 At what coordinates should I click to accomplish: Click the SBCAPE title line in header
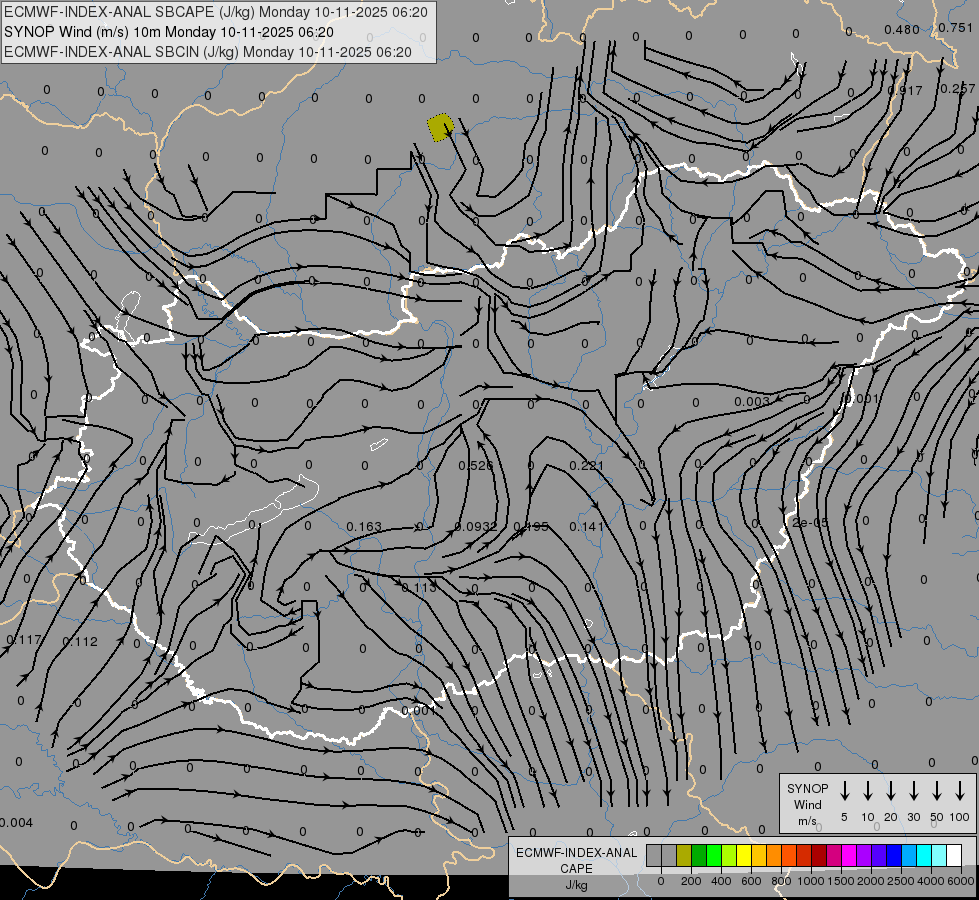pos(216,12)
